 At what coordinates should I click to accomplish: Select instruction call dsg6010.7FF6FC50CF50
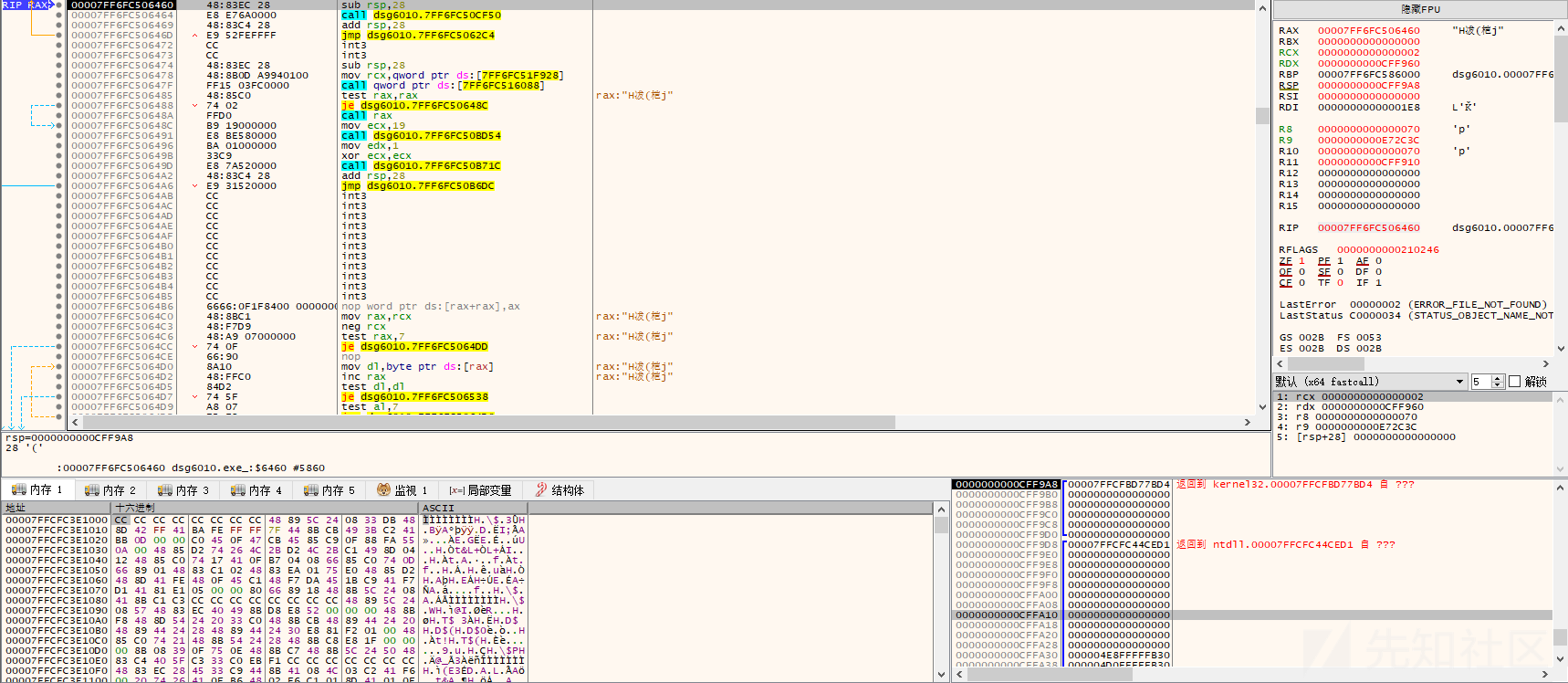[421, 16]
